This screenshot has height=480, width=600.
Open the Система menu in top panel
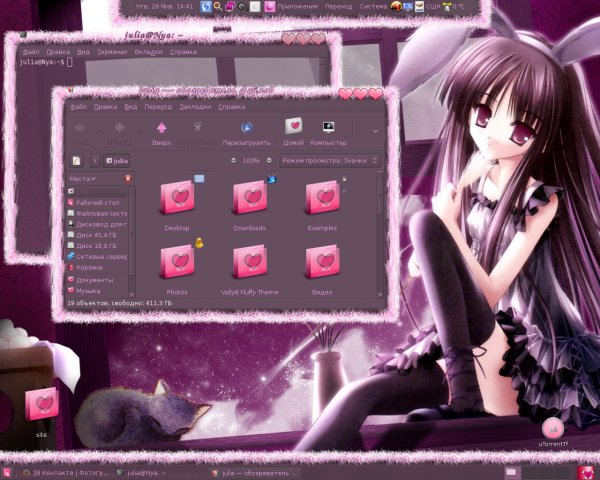coord(373,7)
